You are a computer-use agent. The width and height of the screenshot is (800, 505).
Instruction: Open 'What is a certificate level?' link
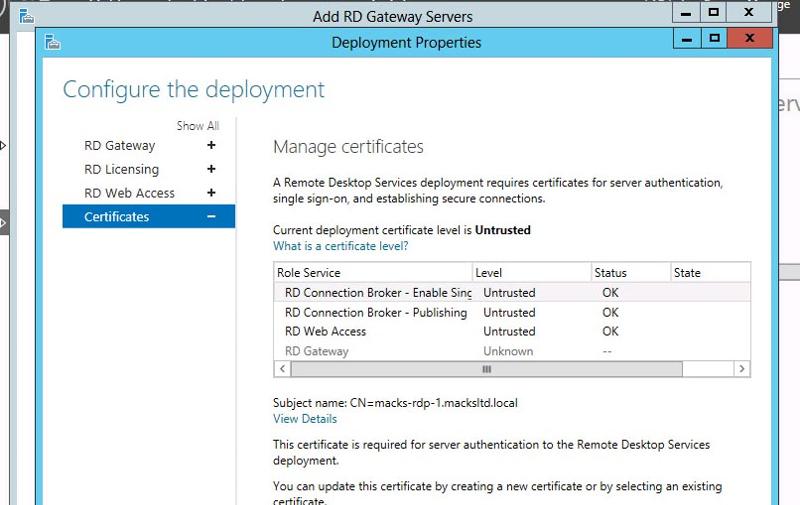[x=340, y=246]
